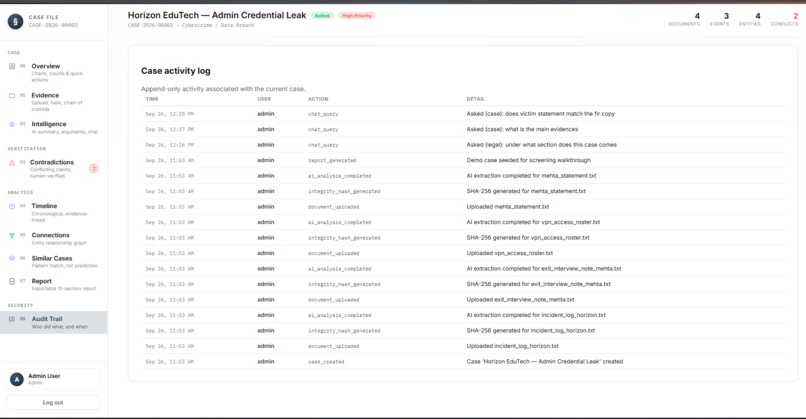Click the Active status badge
This screenshot has width=806, height=419.
tap(322, 16)
